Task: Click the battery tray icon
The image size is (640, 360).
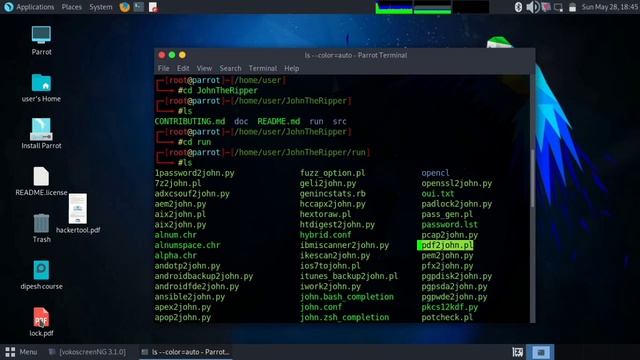Action: [572, 7]
